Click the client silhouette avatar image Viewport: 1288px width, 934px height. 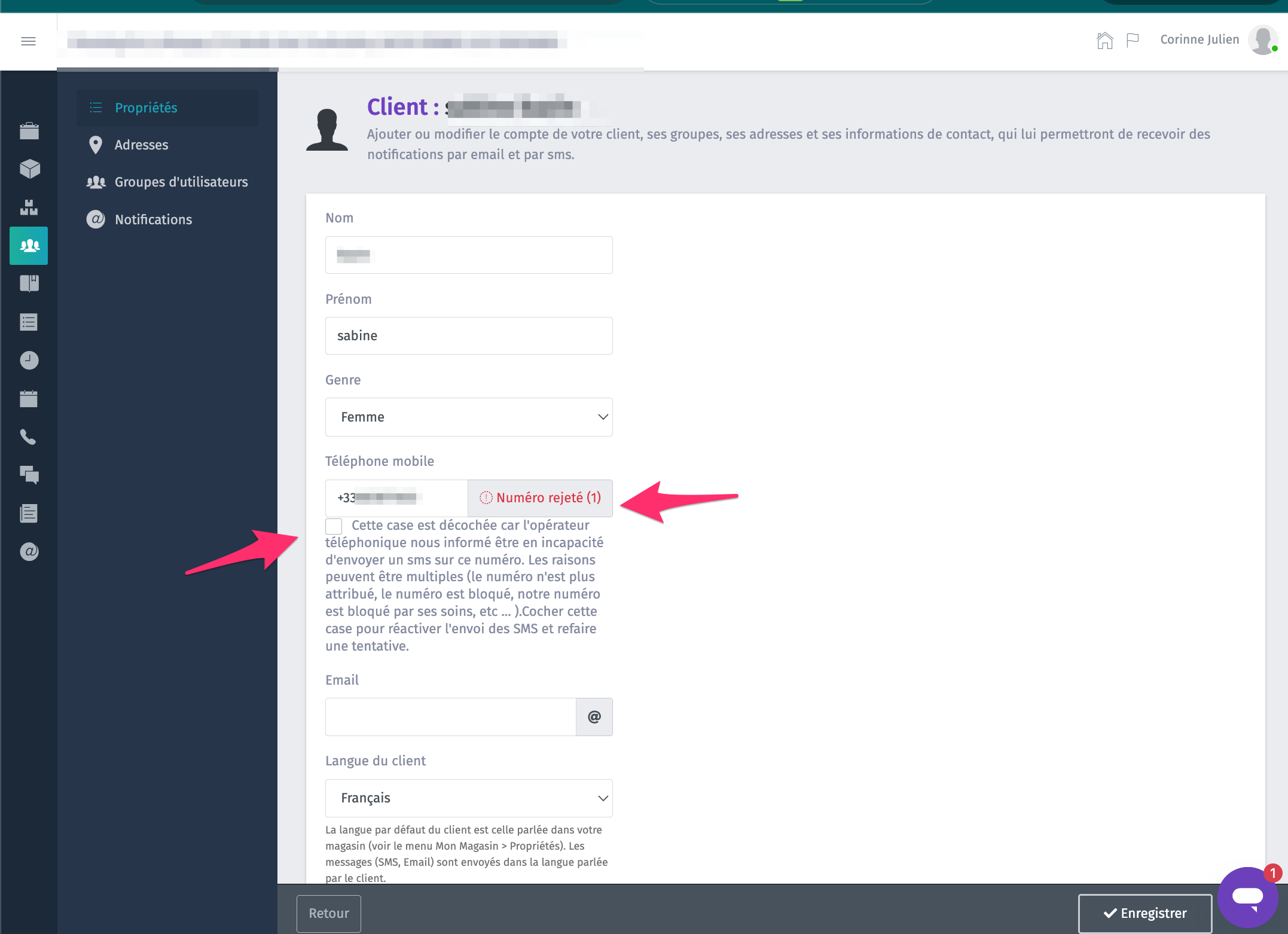[327, 130]
